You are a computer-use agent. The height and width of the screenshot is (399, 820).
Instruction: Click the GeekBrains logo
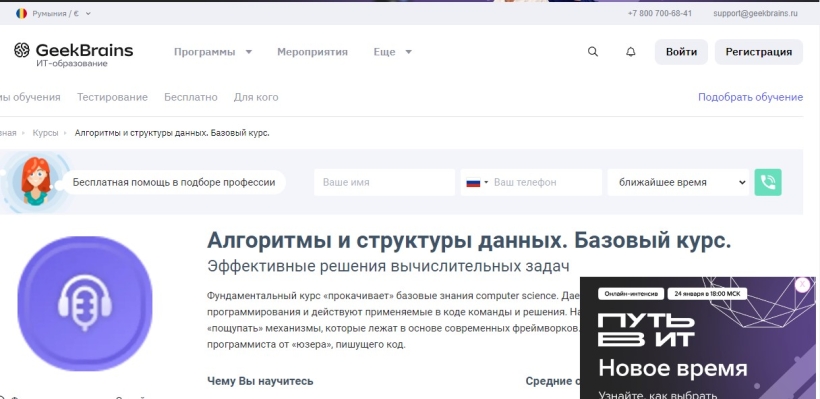coord(73,54)
